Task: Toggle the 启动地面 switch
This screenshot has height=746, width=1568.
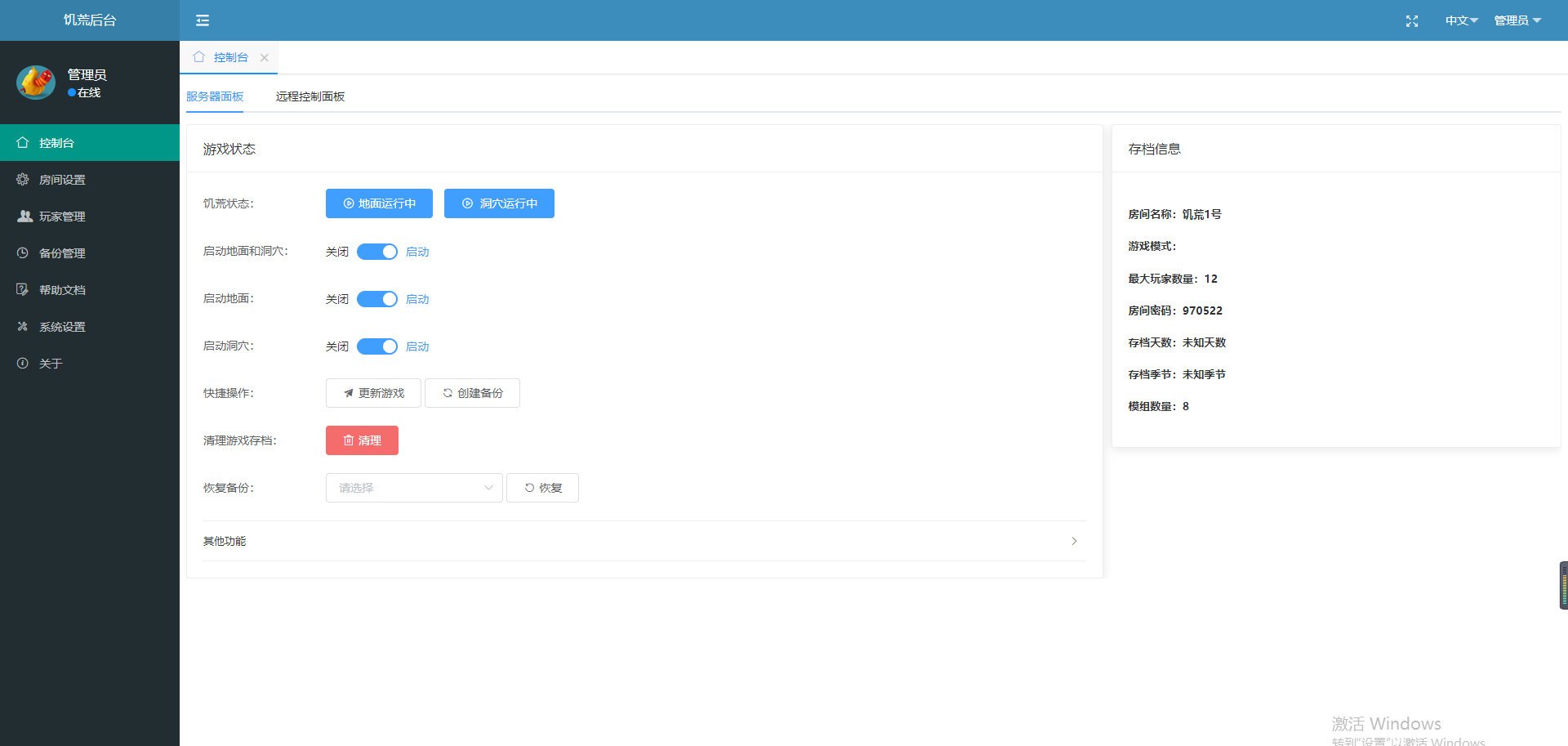Action: pyautogui.click(x=377, y=299)
